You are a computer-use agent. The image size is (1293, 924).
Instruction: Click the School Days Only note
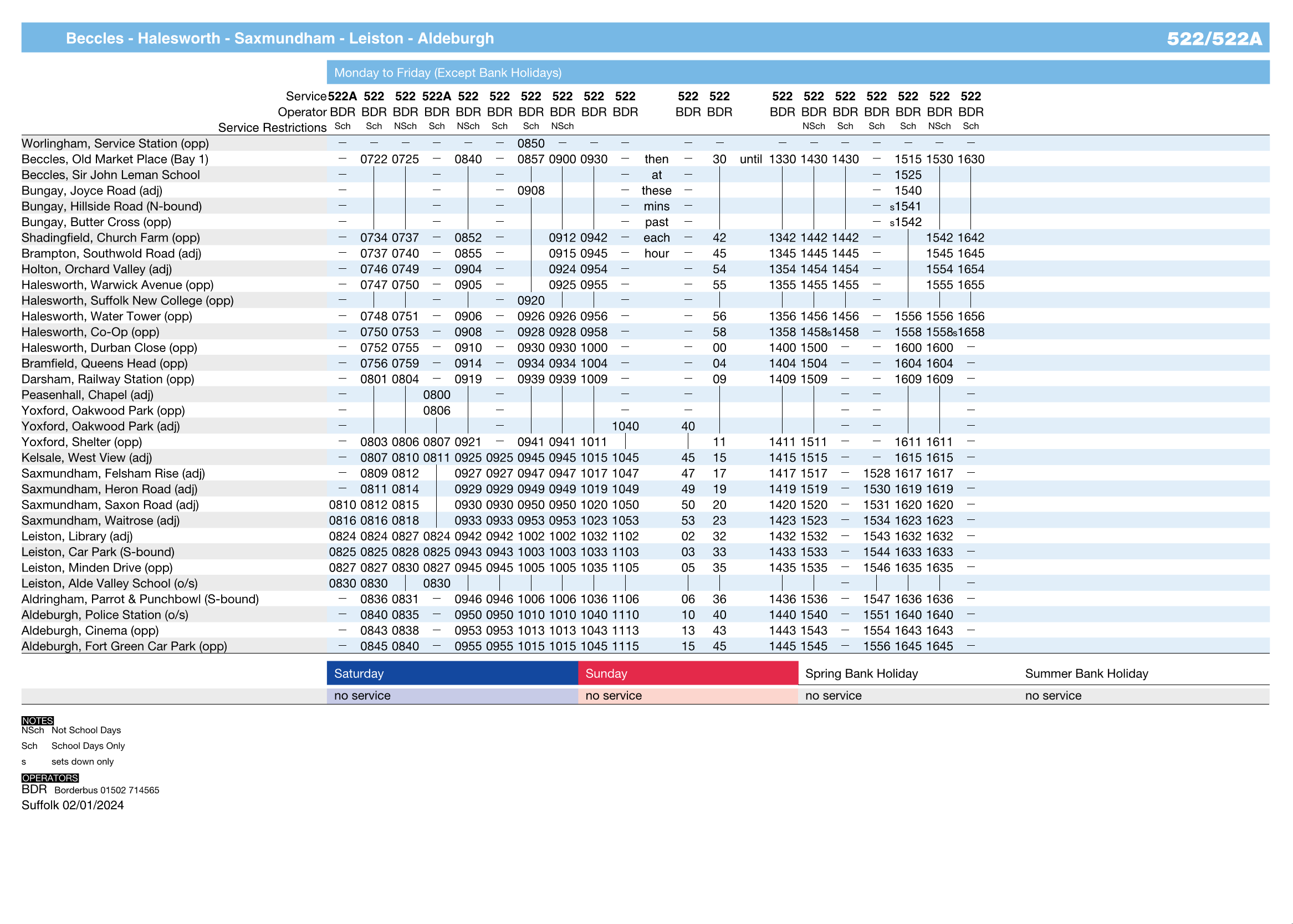pos(88,746)
